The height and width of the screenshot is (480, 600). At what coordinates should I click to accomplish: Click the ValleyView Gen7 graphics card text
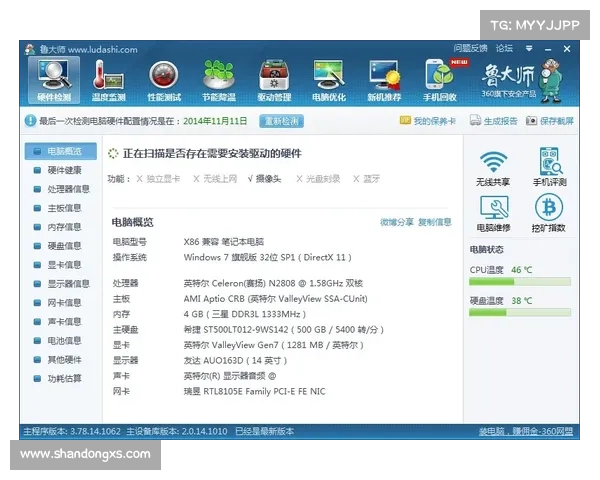274,345
